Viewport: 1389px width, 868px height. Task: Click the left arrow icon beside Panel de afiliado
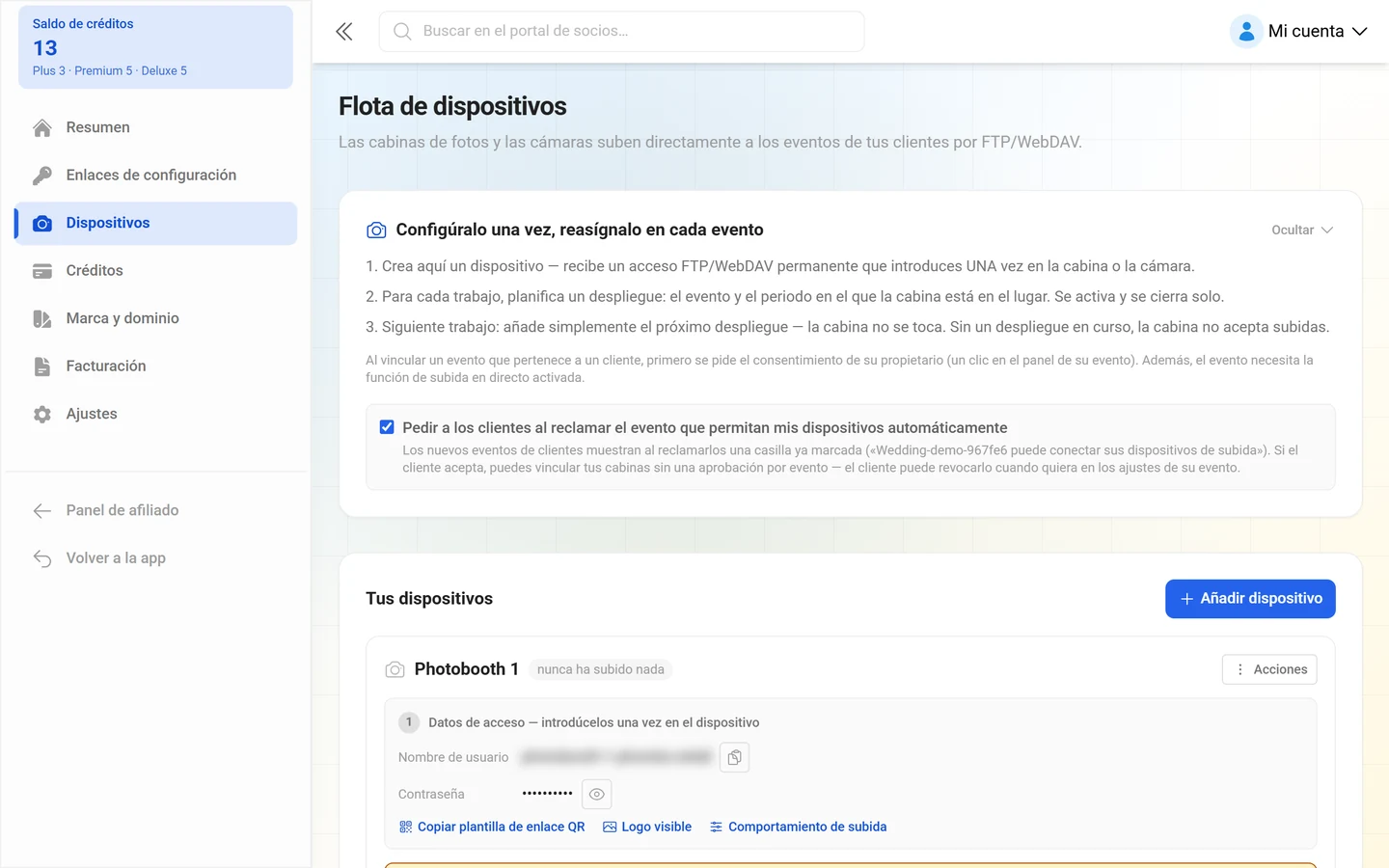(42, 511)
